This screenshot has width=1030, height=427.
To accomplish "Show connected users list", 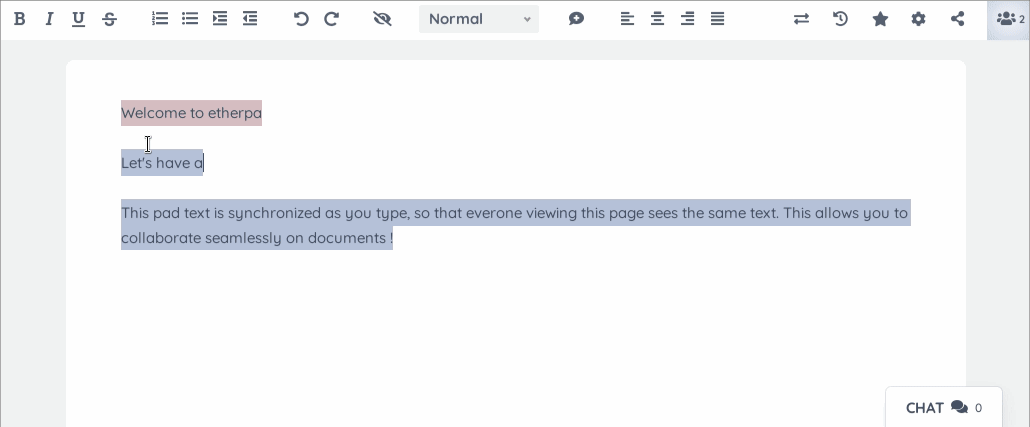I will [1008, 19].
